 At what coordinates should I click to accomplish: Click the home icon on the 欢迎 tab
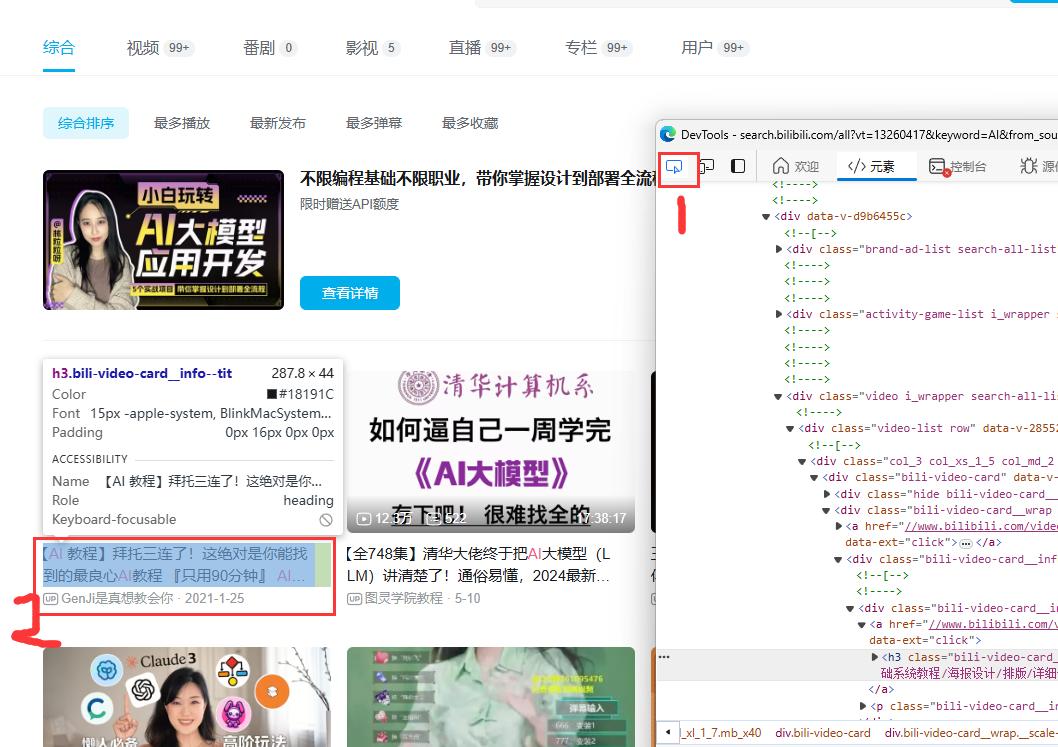coord(779,166)
